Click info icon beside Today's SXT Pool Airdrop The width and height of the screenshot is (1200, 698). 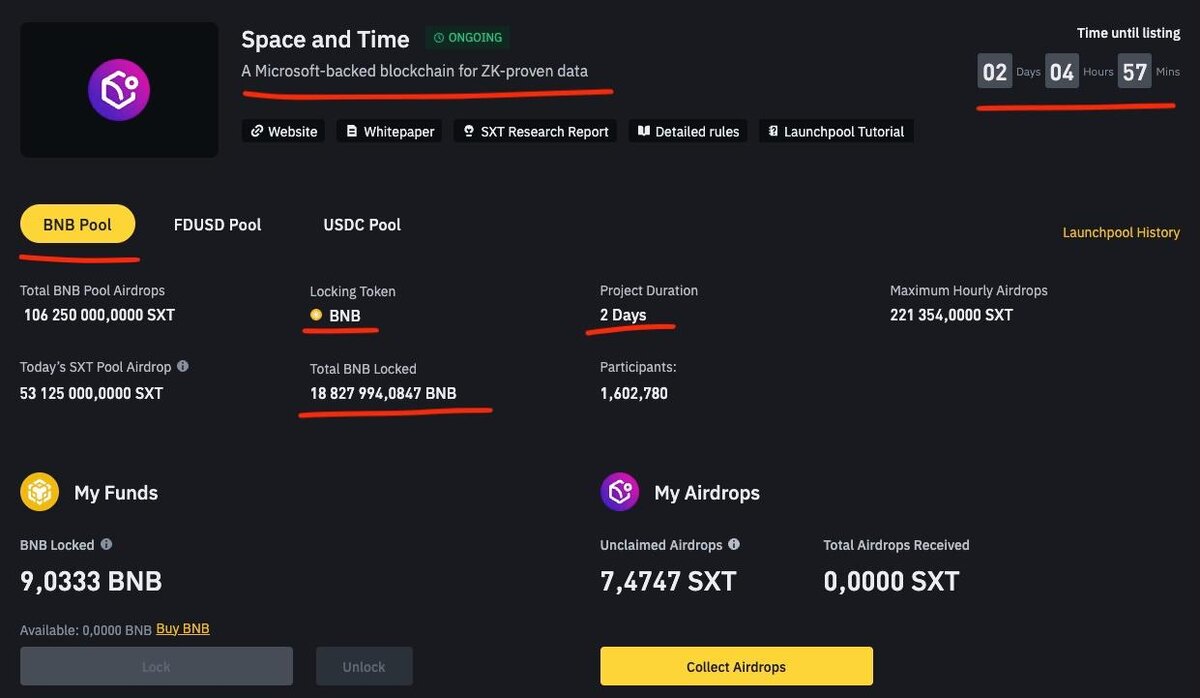coord(183,367)
